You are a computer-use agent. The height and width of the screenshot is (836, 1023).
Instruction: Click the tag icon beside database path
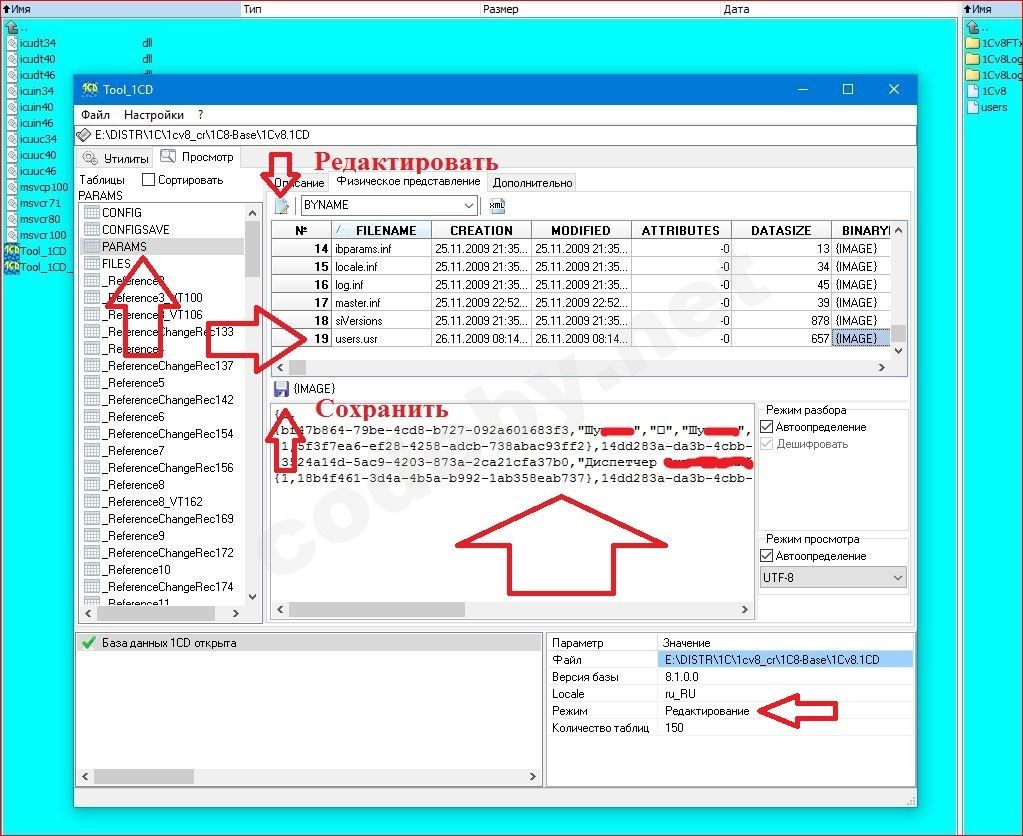click(84, 135)
